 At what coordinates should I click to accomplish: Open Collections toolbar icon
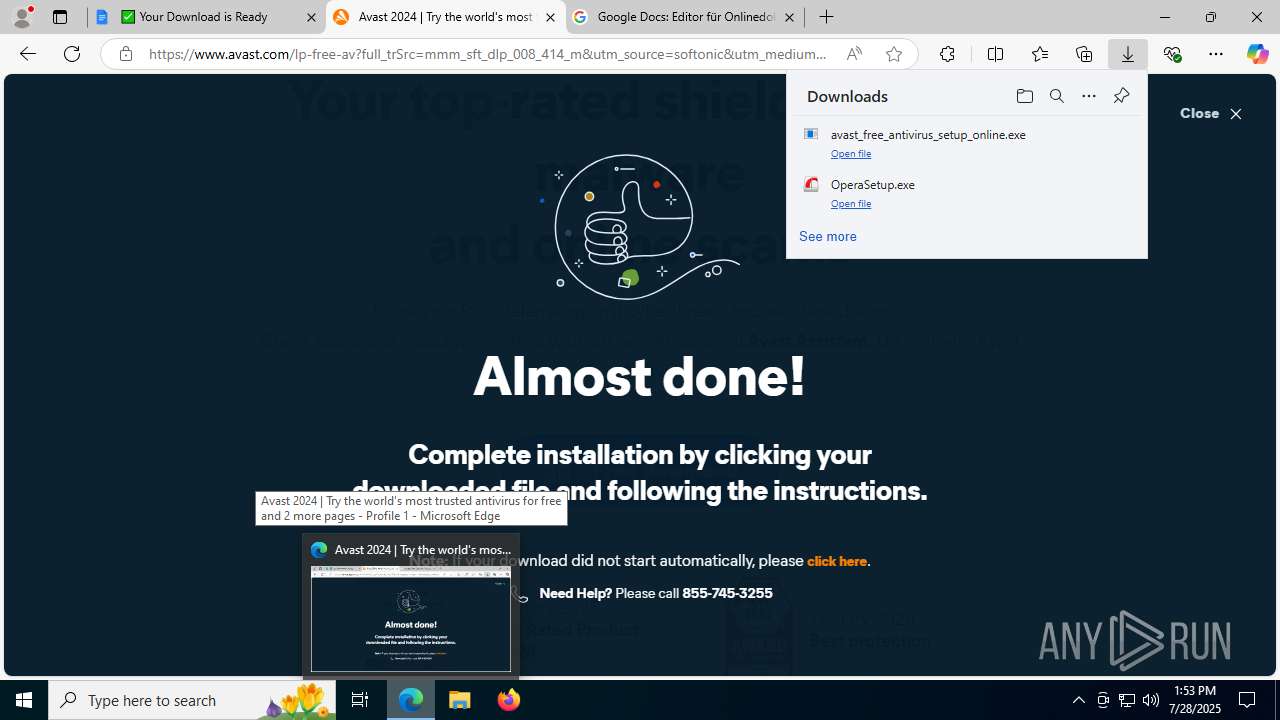point(1084,54)
